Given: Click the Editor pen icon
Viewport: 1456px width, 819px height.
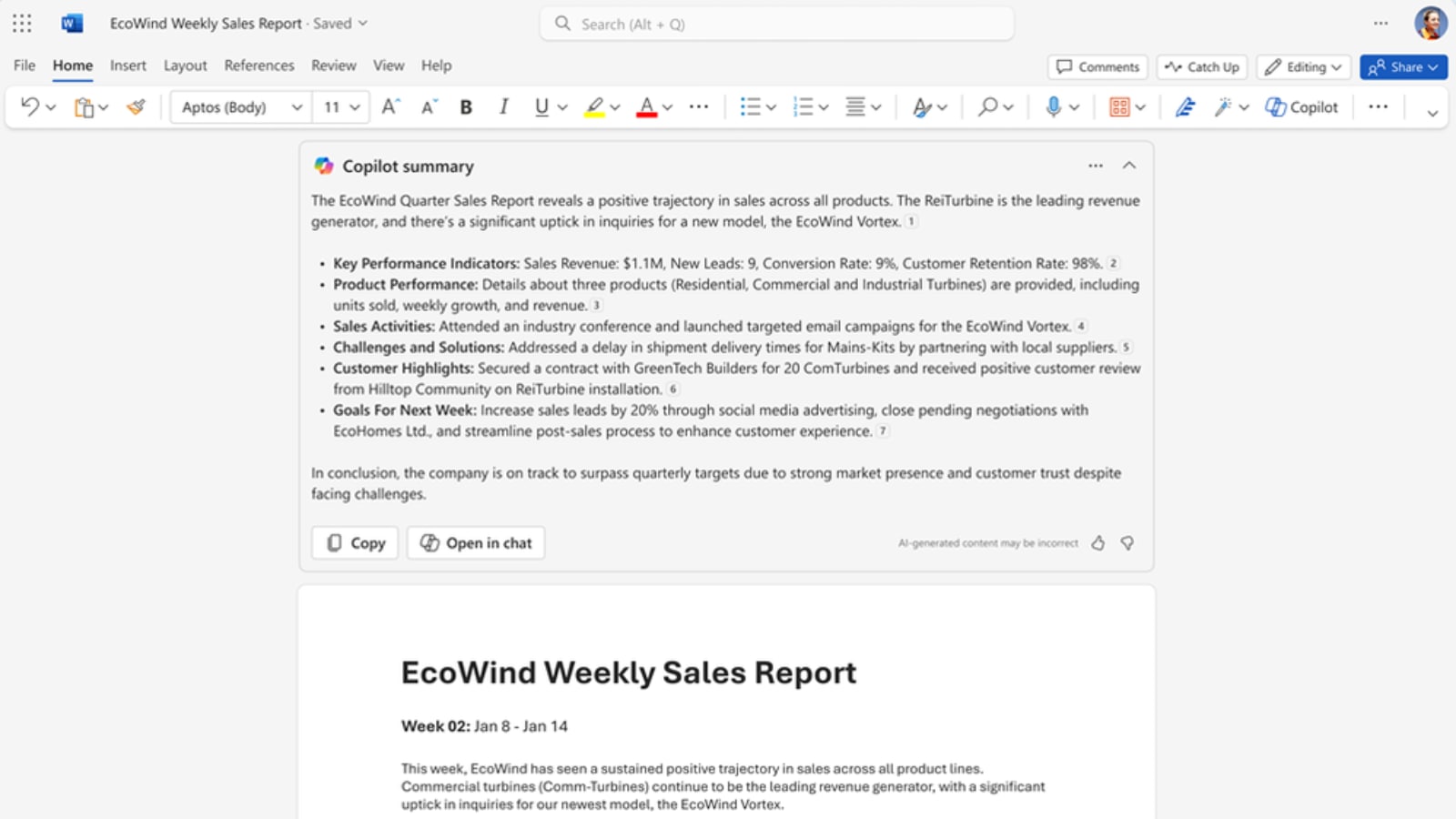Looking at the screenshot, I should [1184, 106].
